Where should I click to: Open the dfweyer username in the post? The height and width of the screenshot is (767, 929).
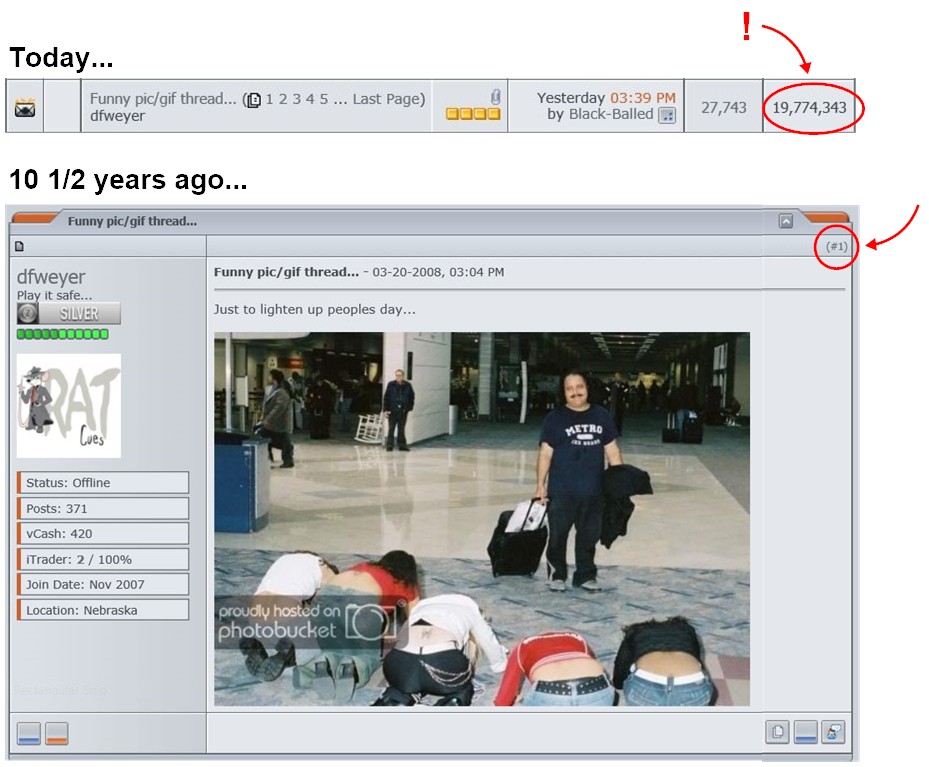pyautogui.click(x=51, y=277)
